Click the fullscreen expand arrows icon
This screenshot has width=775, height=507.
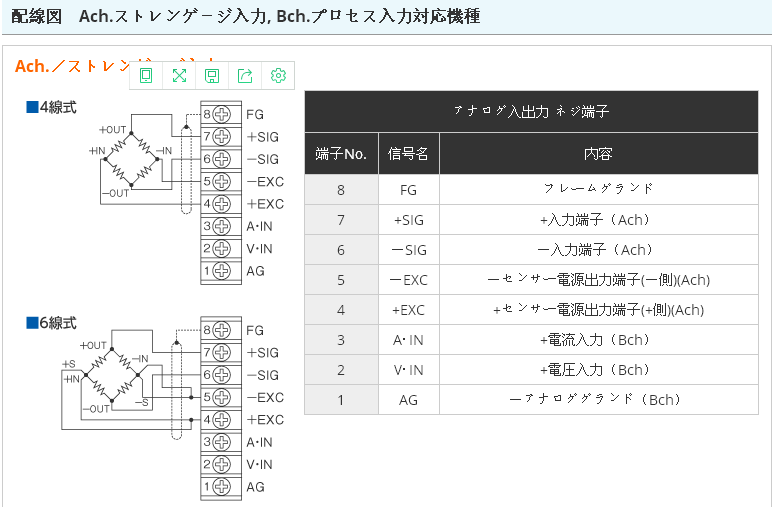click(x=179, y=75)
